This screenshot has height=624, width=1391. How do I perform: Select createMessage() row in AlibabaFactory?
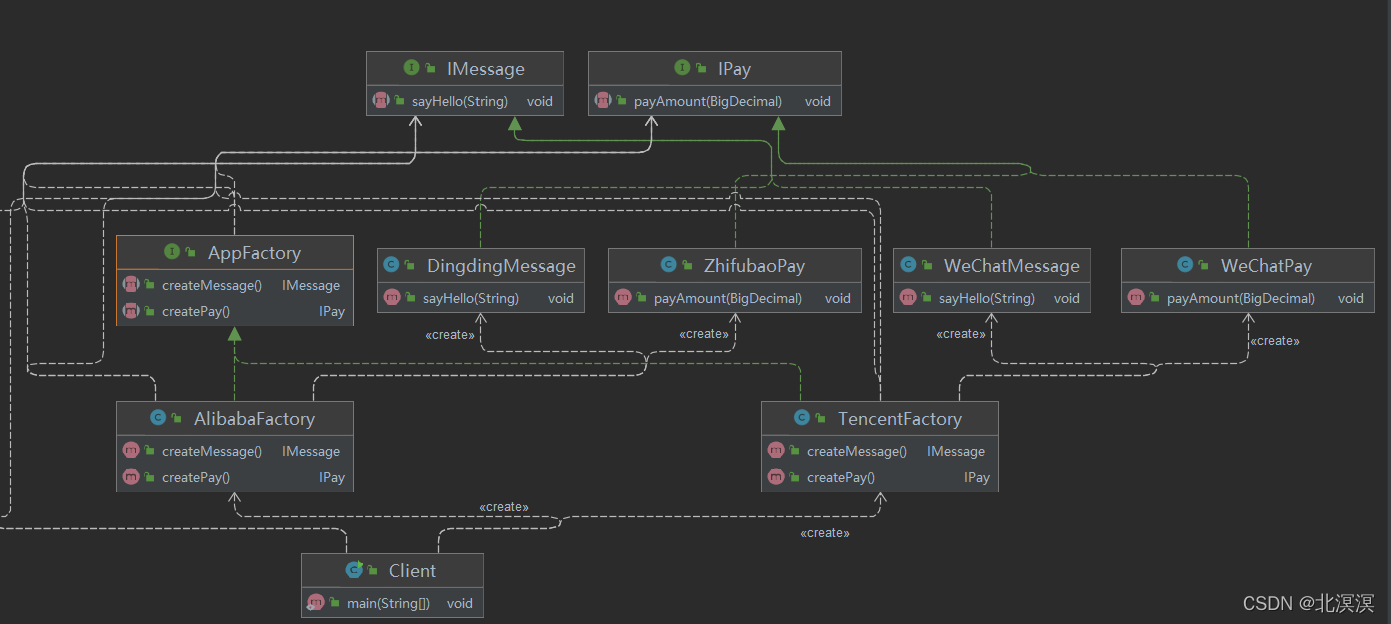click(235, 451)
